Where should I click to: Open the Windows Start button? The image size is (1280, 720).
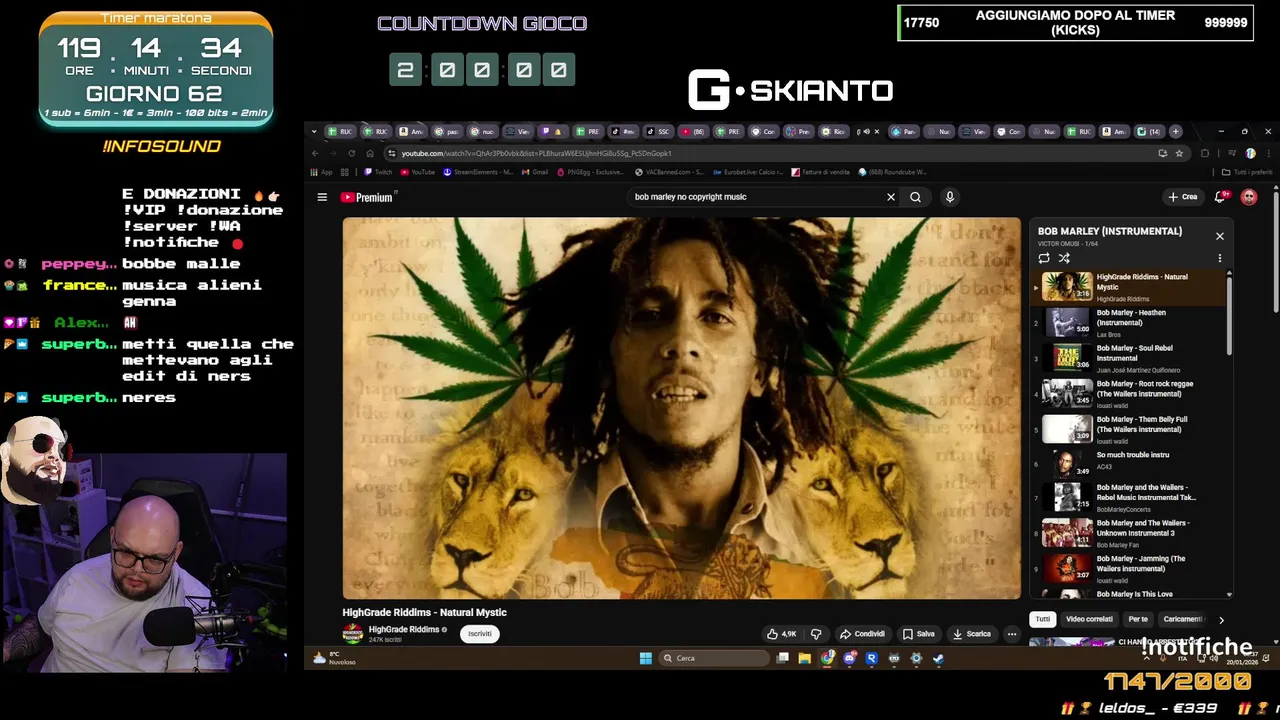[645, 658]
